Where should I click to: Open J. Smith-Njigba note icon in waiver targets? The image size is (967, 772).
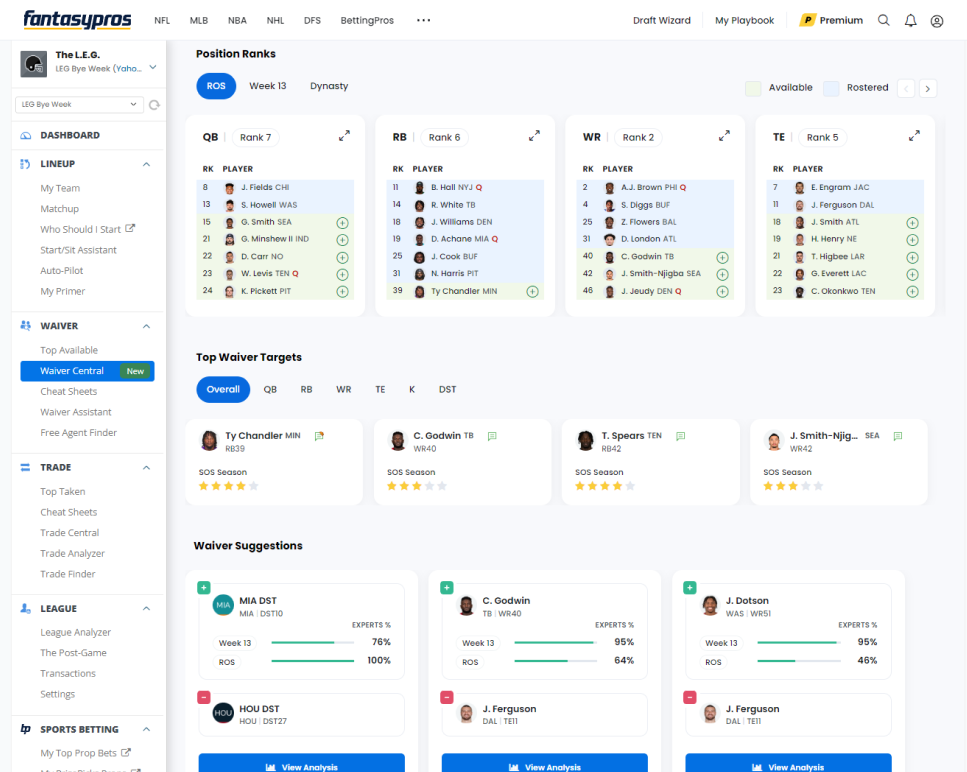[x=897, y=436]
